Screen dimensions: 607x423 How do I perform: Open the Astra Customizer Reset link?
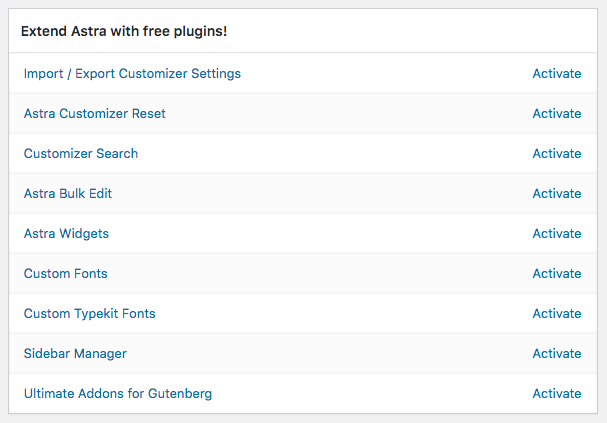pos(95,114)
